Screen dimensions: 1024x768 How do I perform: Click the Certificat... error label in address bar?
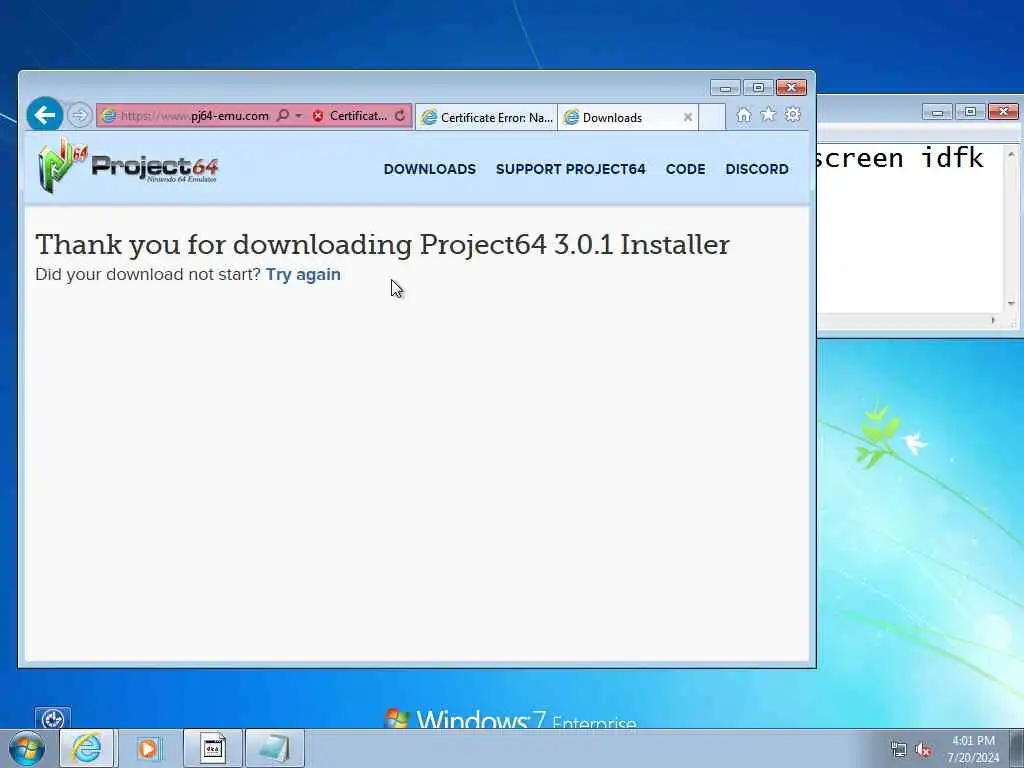point(358,116)
